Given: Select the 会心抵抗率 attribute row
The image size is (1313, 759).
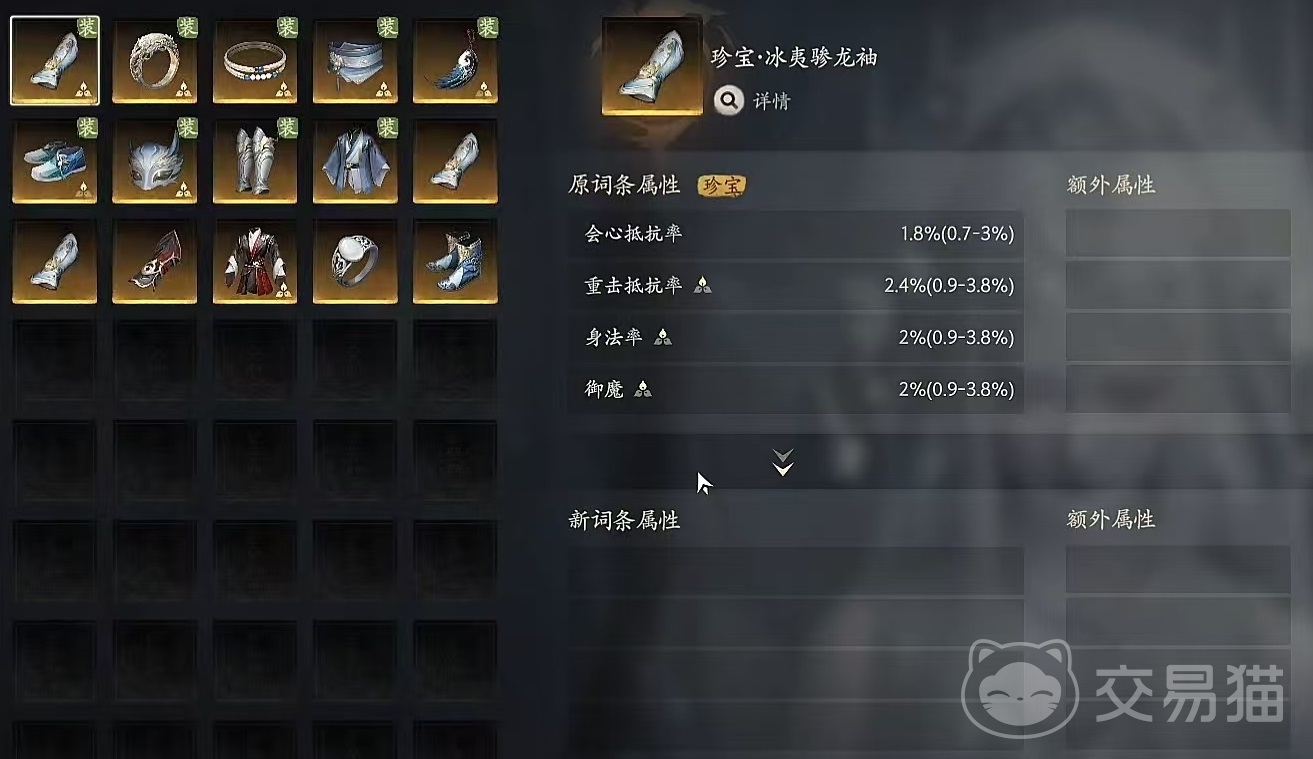Looking at the screenshot, I should point(796,234).
